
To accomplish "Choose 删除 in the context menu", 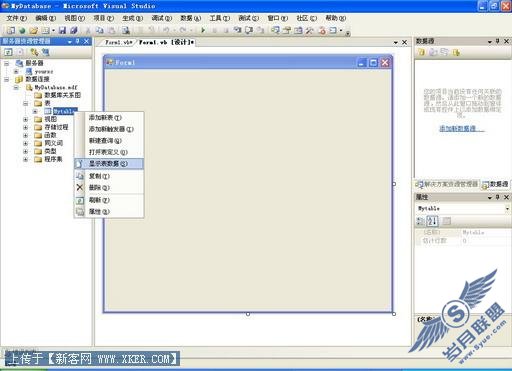I will coord(109,188).
